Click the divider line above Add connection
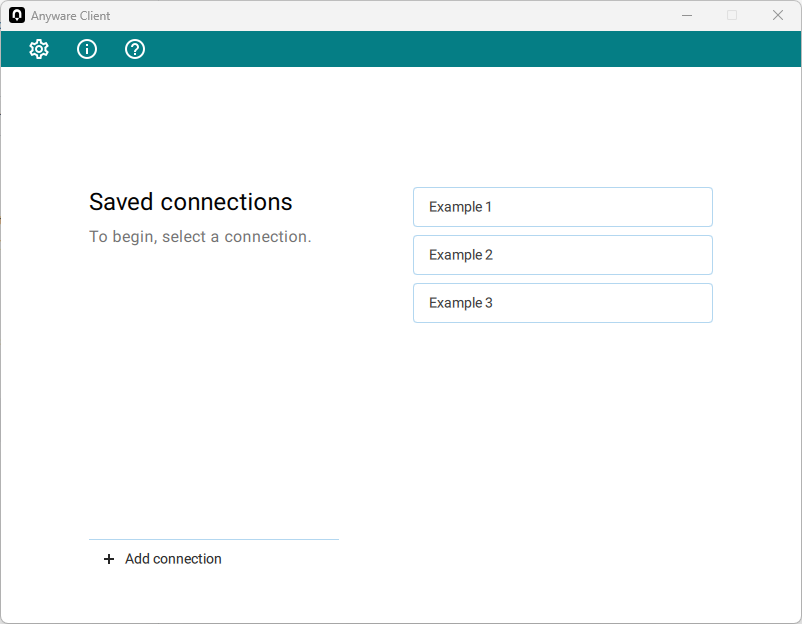The image size is (802, 624). click(x=214, y=539)
